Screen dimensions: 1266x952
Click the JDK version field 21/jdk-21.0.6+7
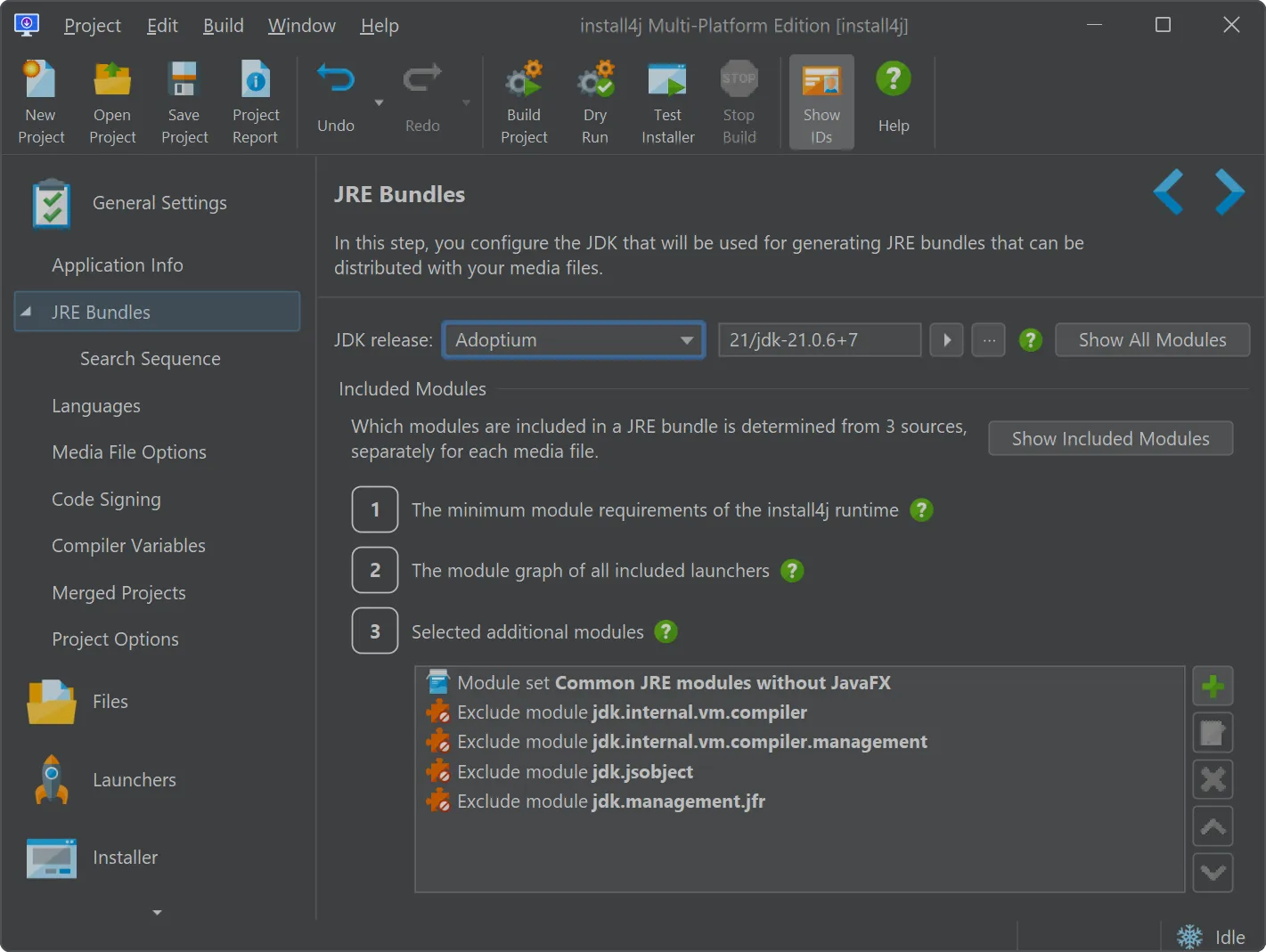click(820, 340)
